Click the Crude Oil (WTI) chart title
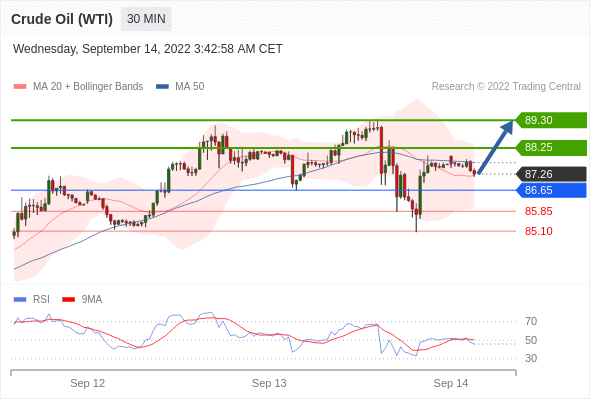Image resolution: width=590 pixels, height=400 pixels. (x=62, y=19)
